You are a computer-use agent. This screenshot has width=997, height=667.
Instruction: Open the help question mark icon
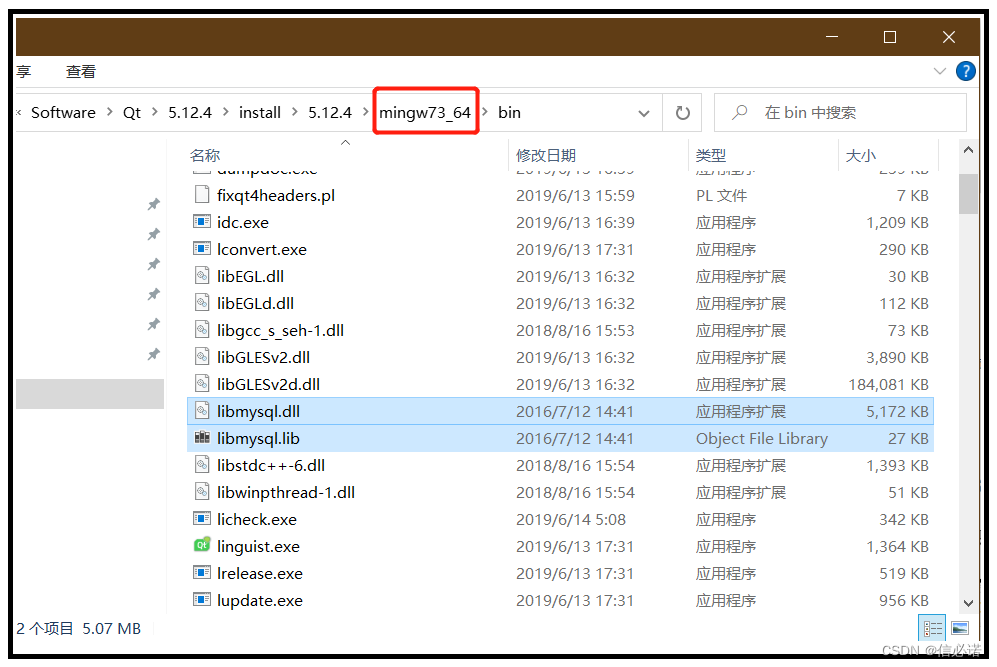pos(965,71)
